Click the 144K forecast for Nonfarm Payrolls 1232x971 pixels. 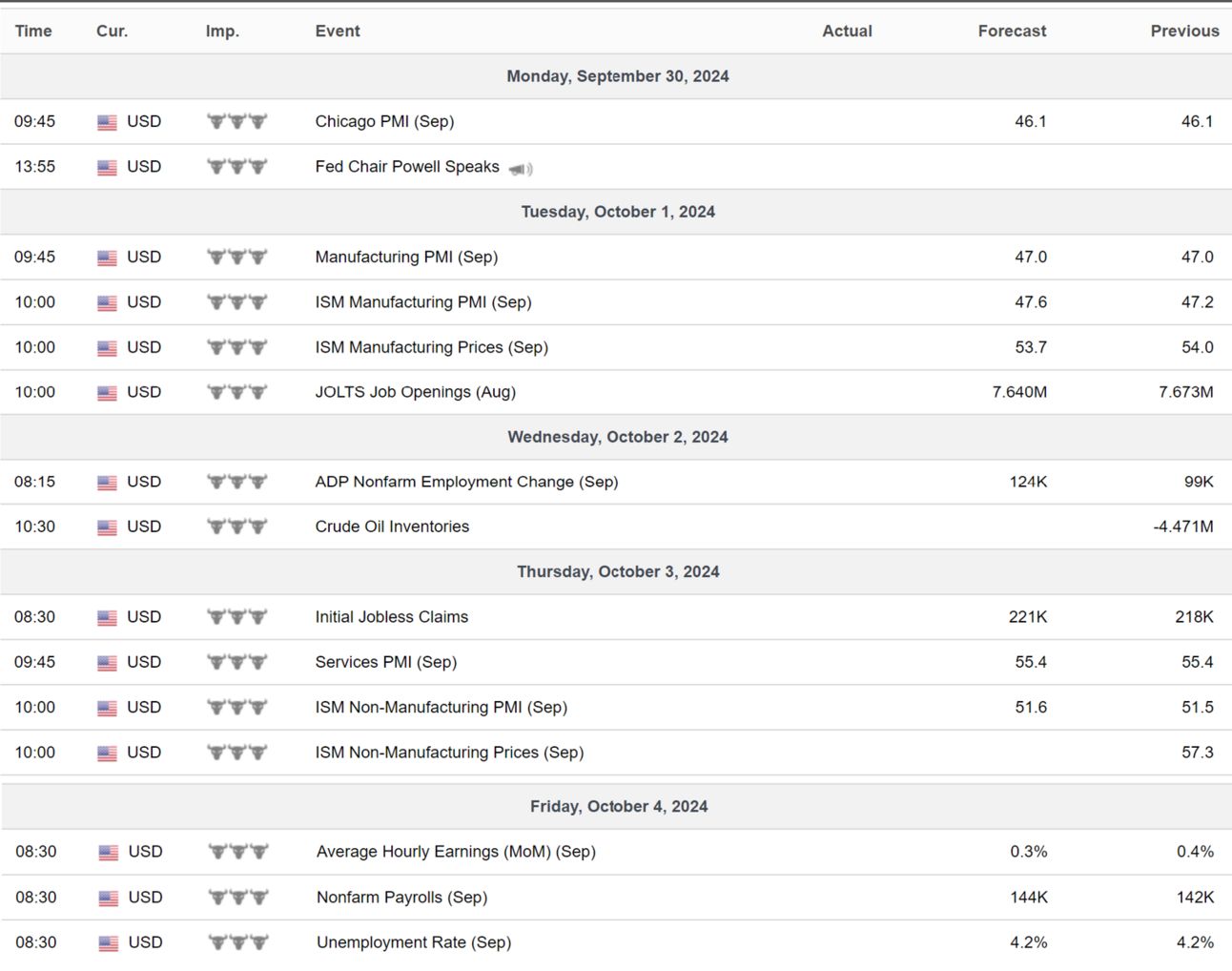(x=1028, y=897)
